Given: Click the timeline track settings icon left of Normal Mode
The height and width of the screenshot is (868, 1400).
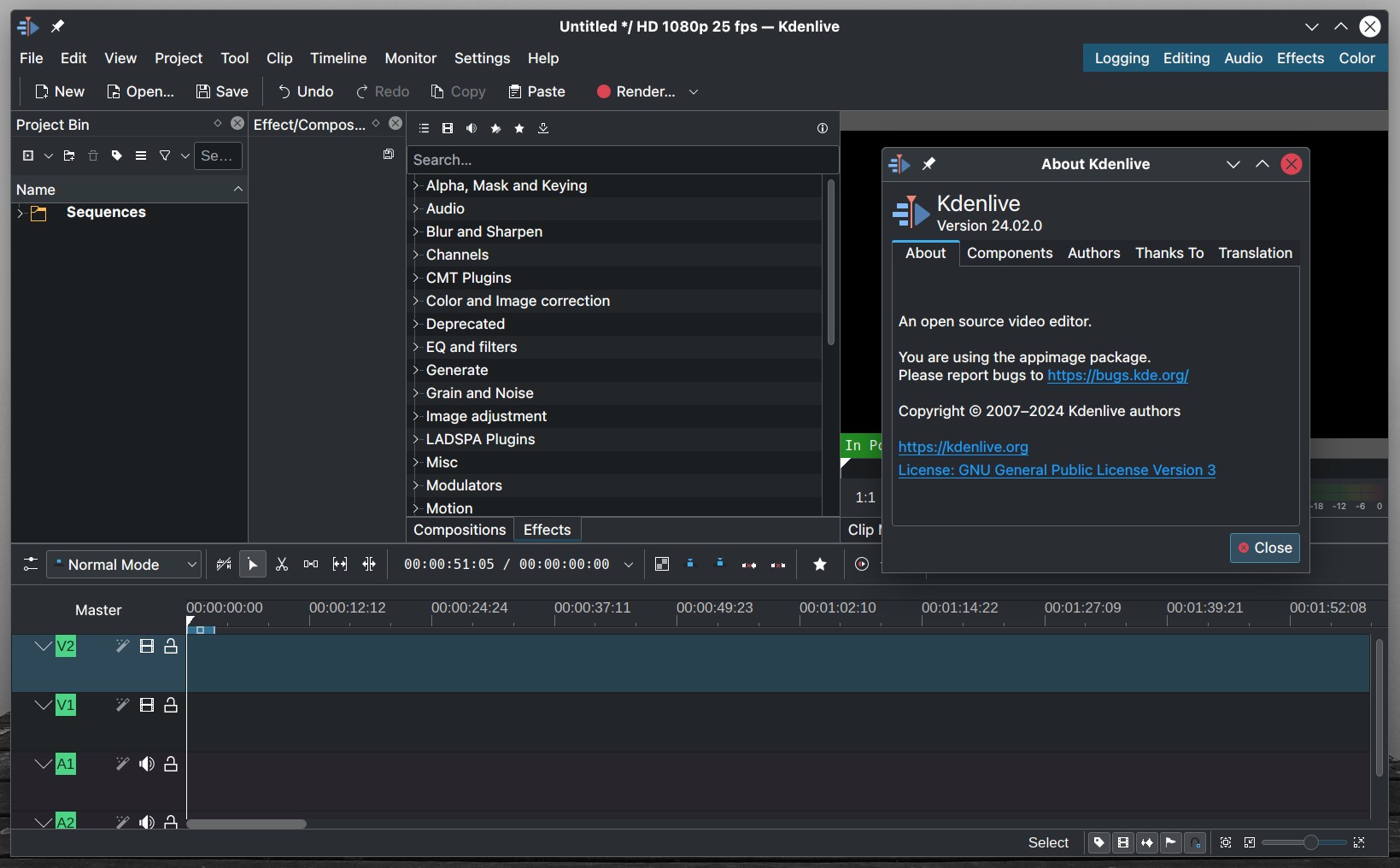Looking at the screenshot, I should pyautogui.click(x=30, y=564).
